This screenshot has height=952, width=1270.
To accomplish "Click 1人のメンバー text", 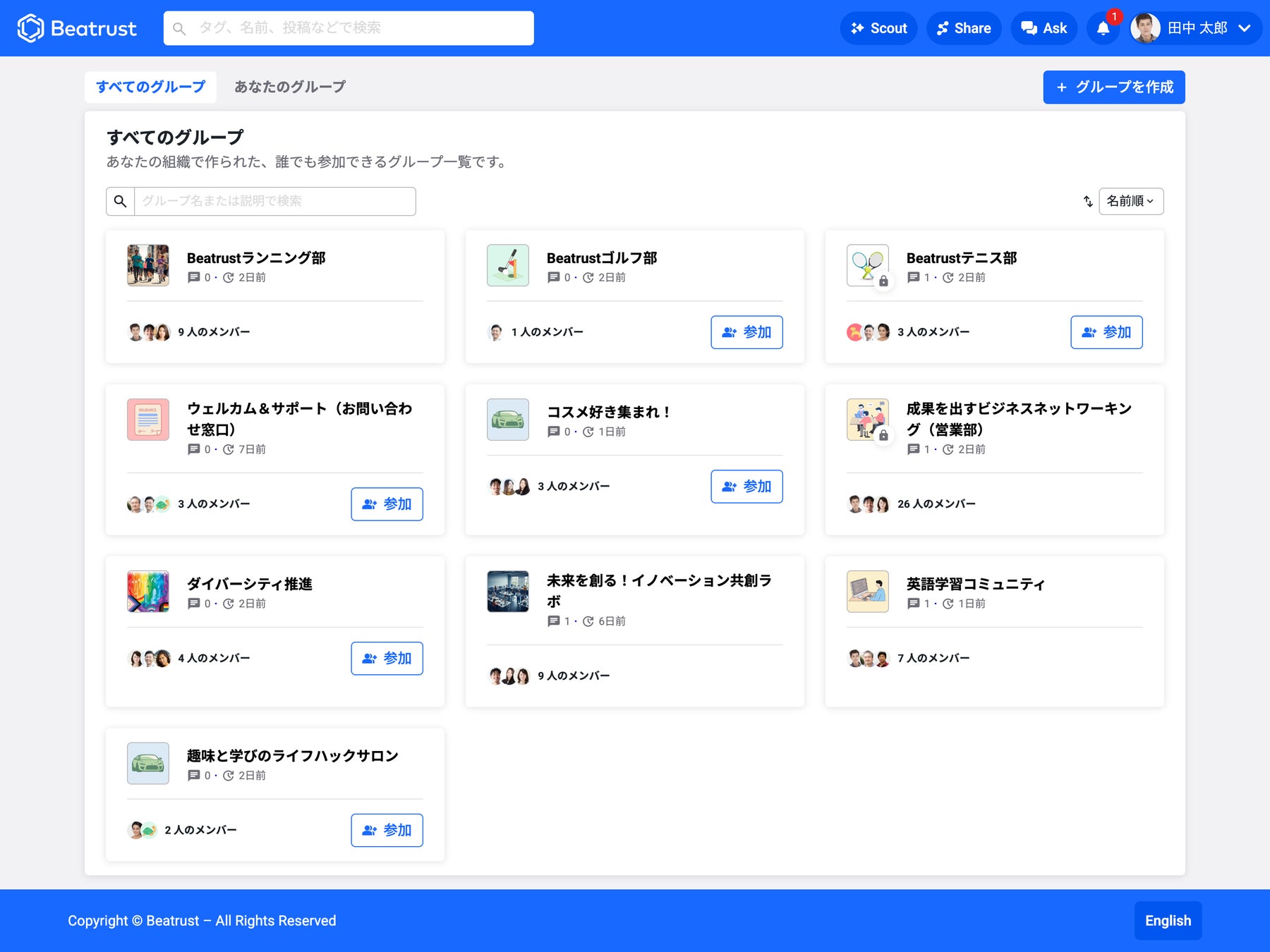I will (x=548, y=332).
